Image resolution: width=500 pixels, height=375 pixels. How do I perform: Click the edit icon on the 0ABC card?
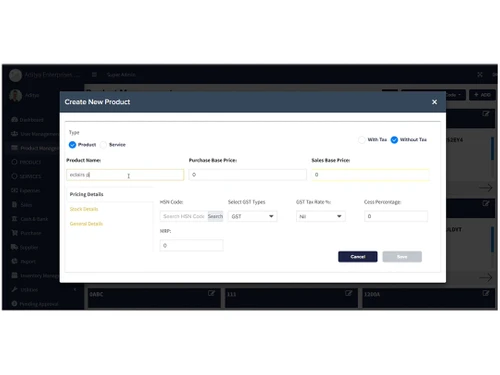click(211, 293)
